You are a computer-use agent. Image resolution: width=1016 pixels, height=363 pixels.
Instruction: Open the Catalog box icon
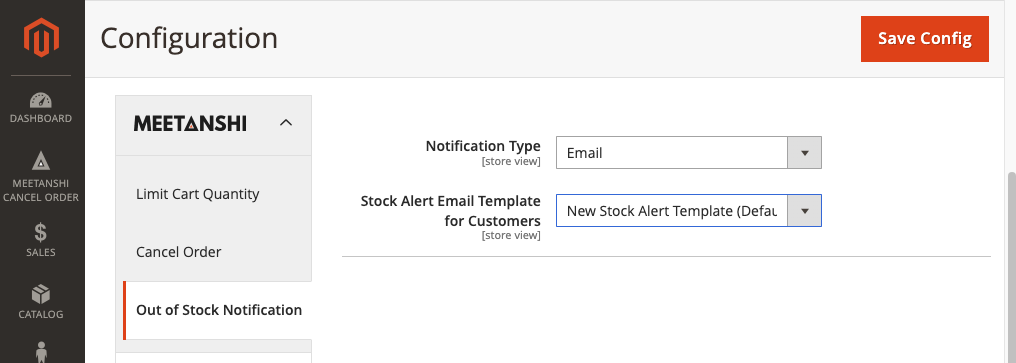pos(41,295)
